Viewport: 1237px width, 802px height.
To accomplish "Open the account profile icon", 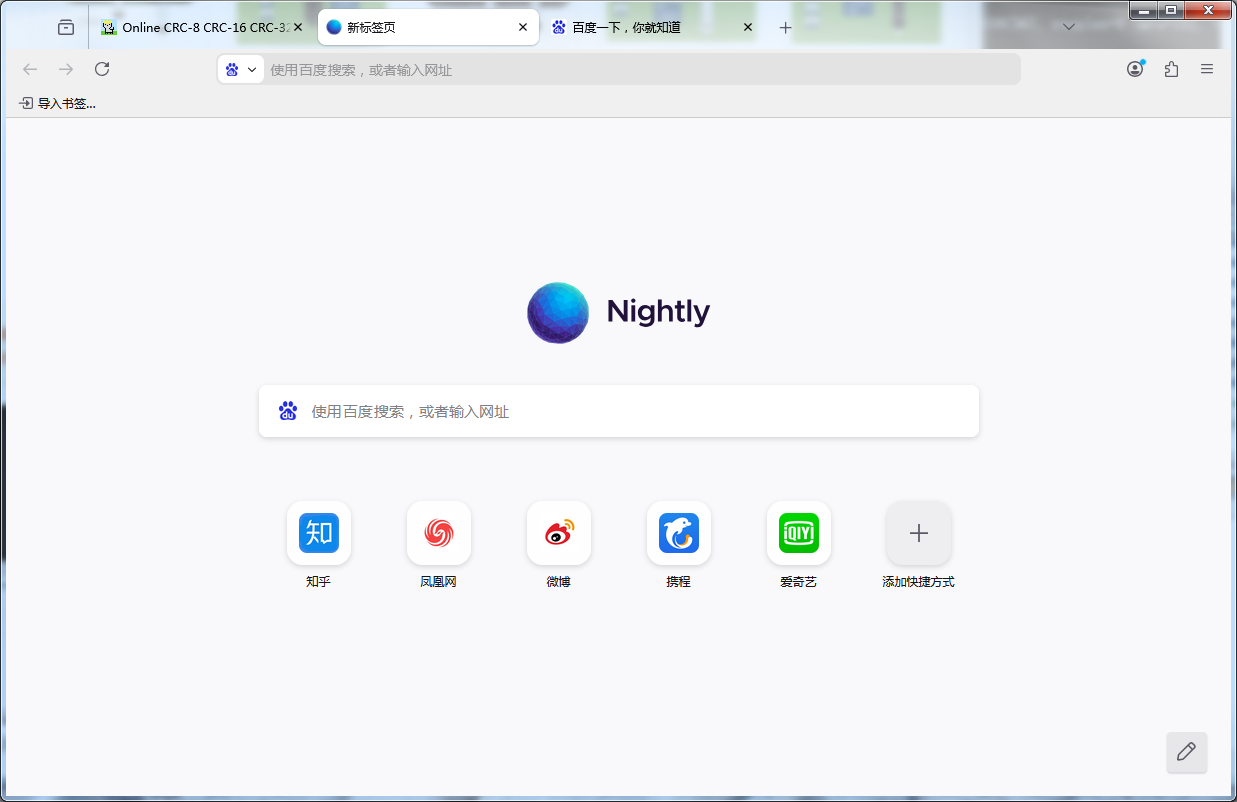I will (1135, 69).
